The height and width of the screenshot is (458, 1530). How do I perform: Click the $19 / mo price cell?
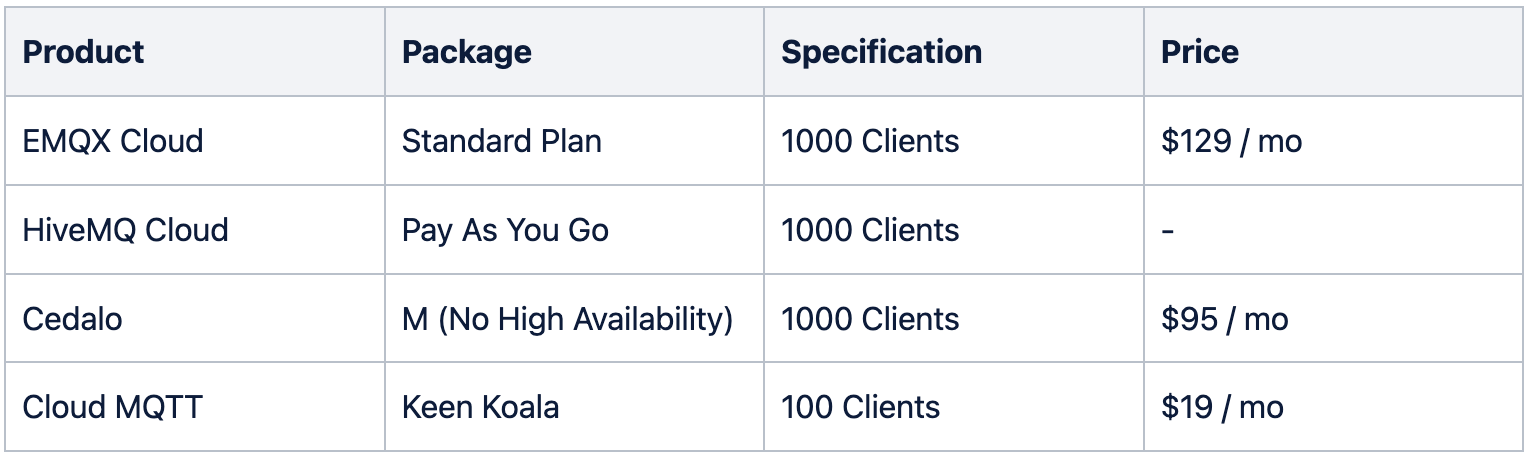click(x=1222, y=407)
